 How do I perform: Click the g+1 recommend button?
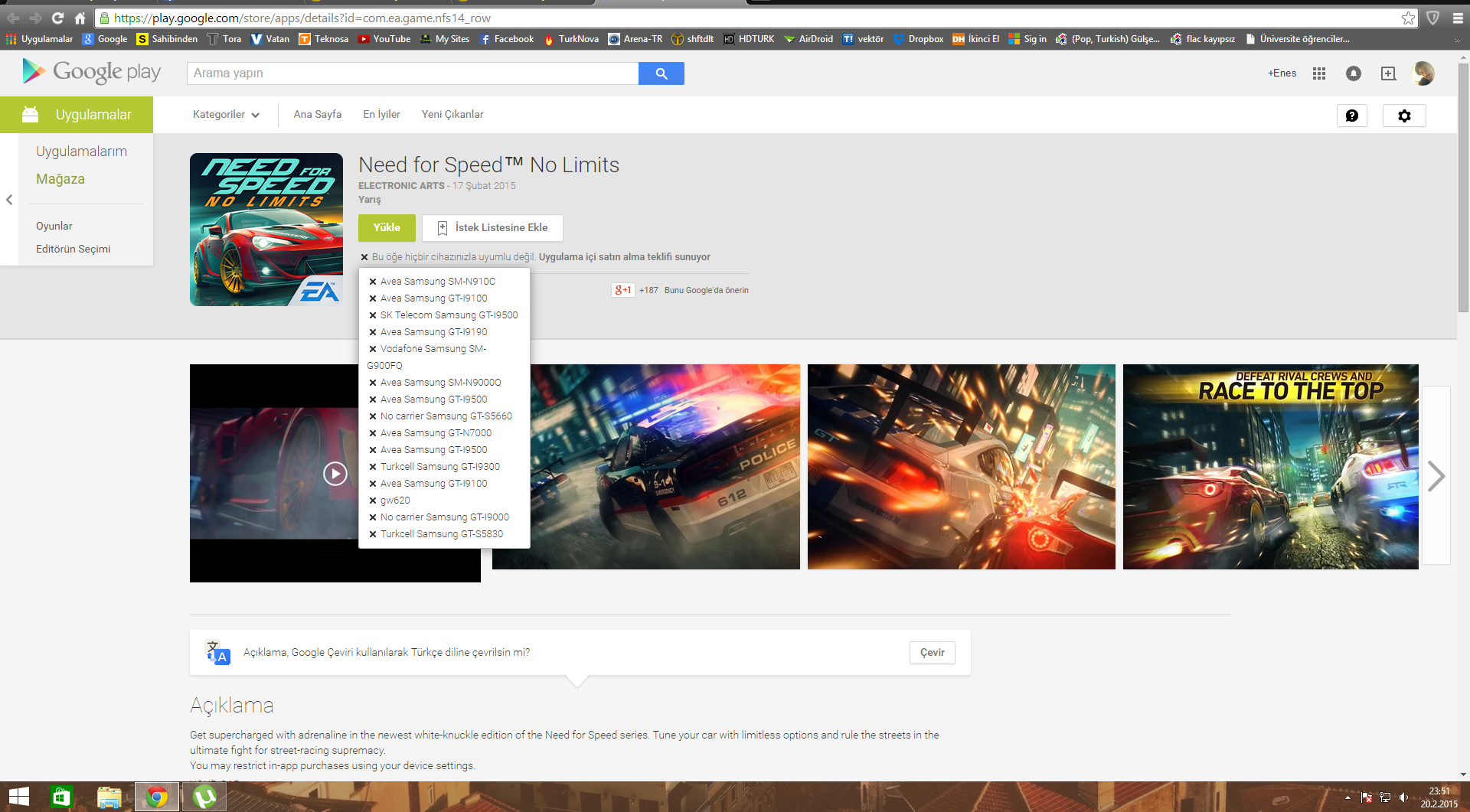623,290
